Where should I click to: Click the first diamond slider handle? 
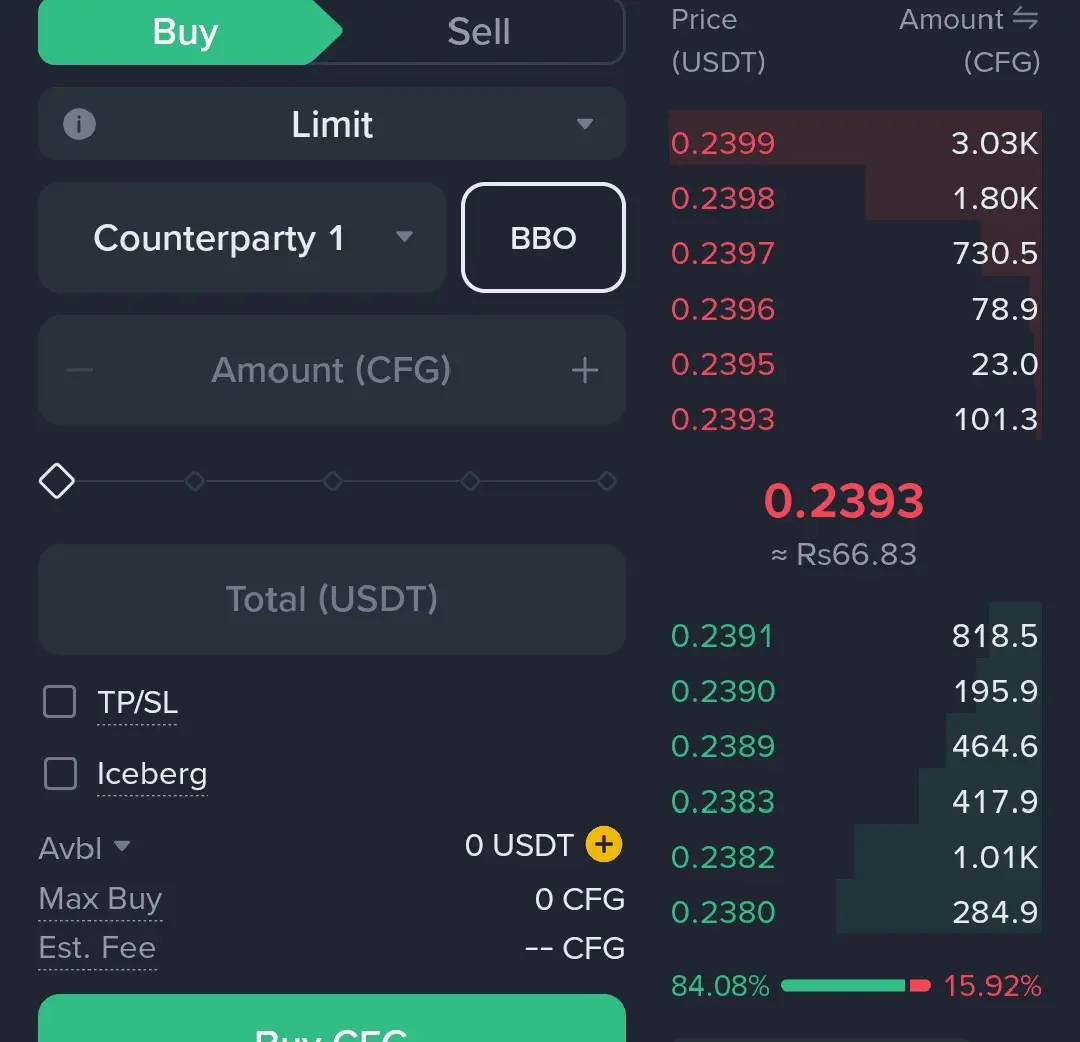pyautogui.click(x=56, y=481)
